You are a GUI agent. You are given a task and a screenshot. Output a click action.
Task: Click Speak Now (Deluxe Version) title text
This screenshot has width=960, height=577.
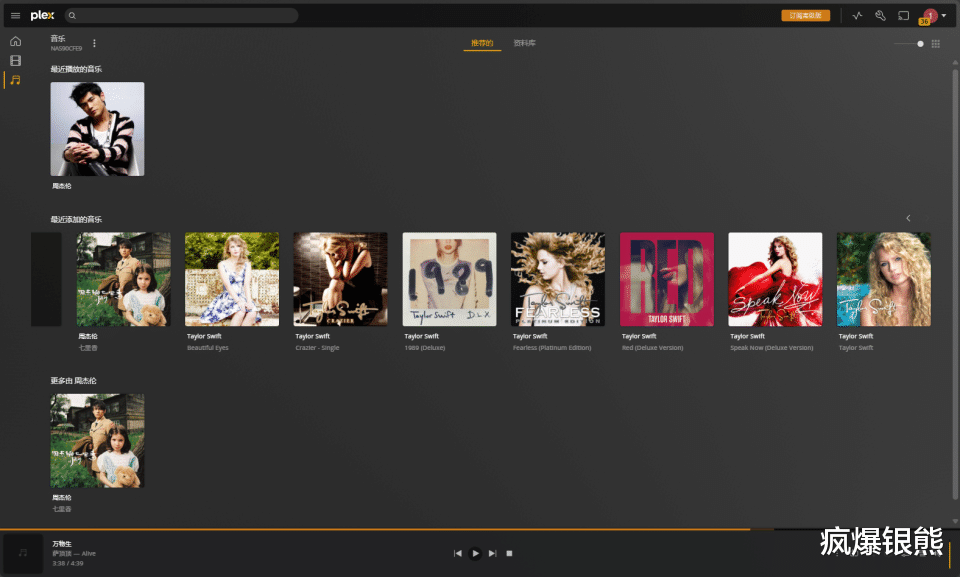771,348
